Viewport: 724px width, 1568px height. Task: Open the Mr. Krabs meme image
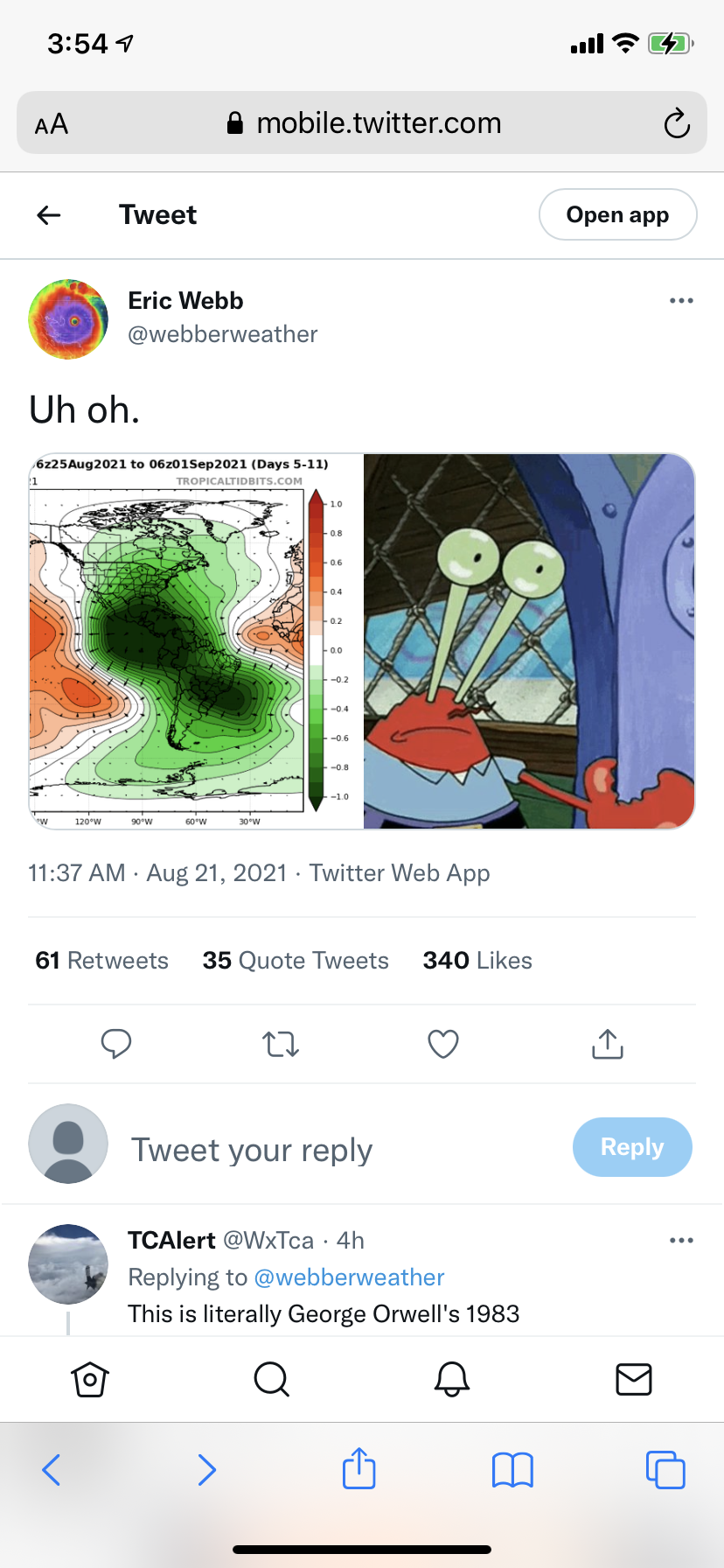coord(529,641)
